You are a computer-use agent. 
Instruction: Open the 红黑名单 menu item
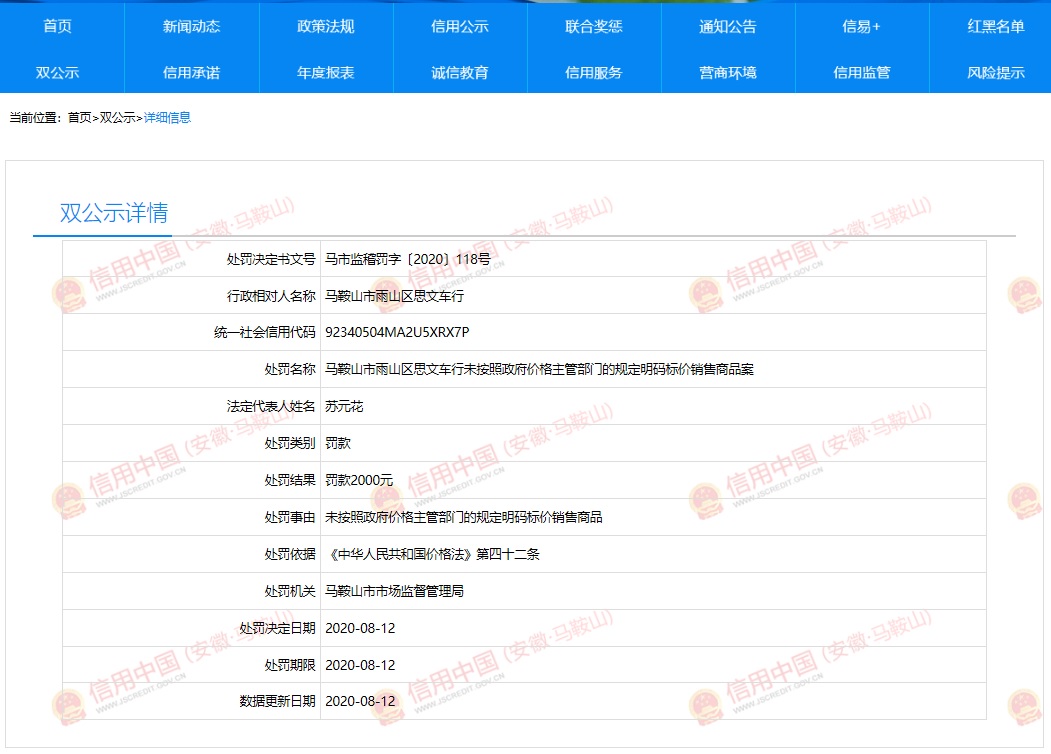995,27
